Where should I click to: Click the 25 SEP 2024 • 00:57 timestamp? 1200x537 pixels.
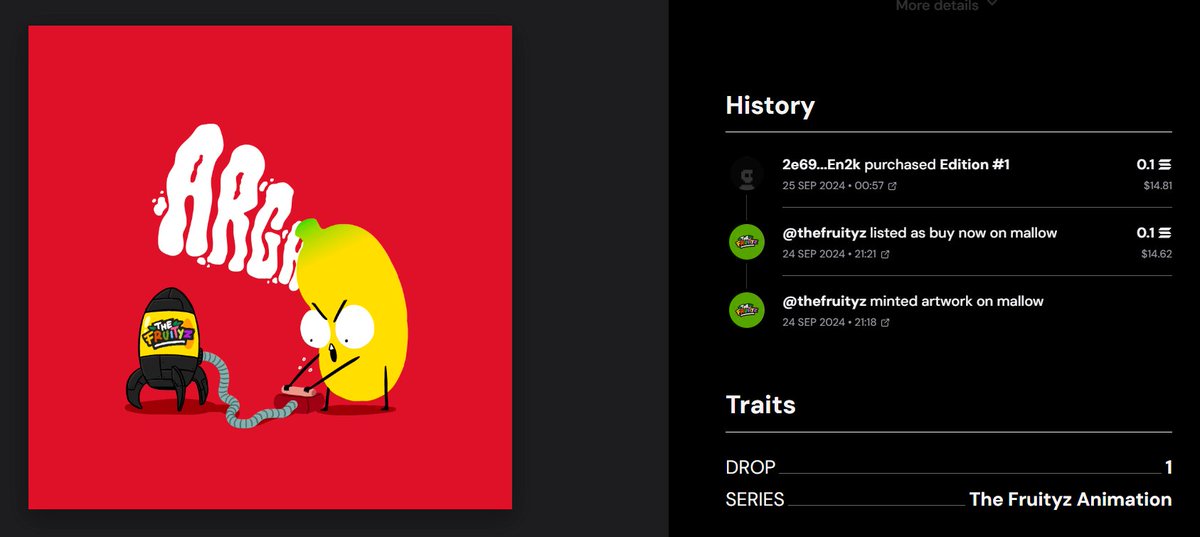point(833,186)
